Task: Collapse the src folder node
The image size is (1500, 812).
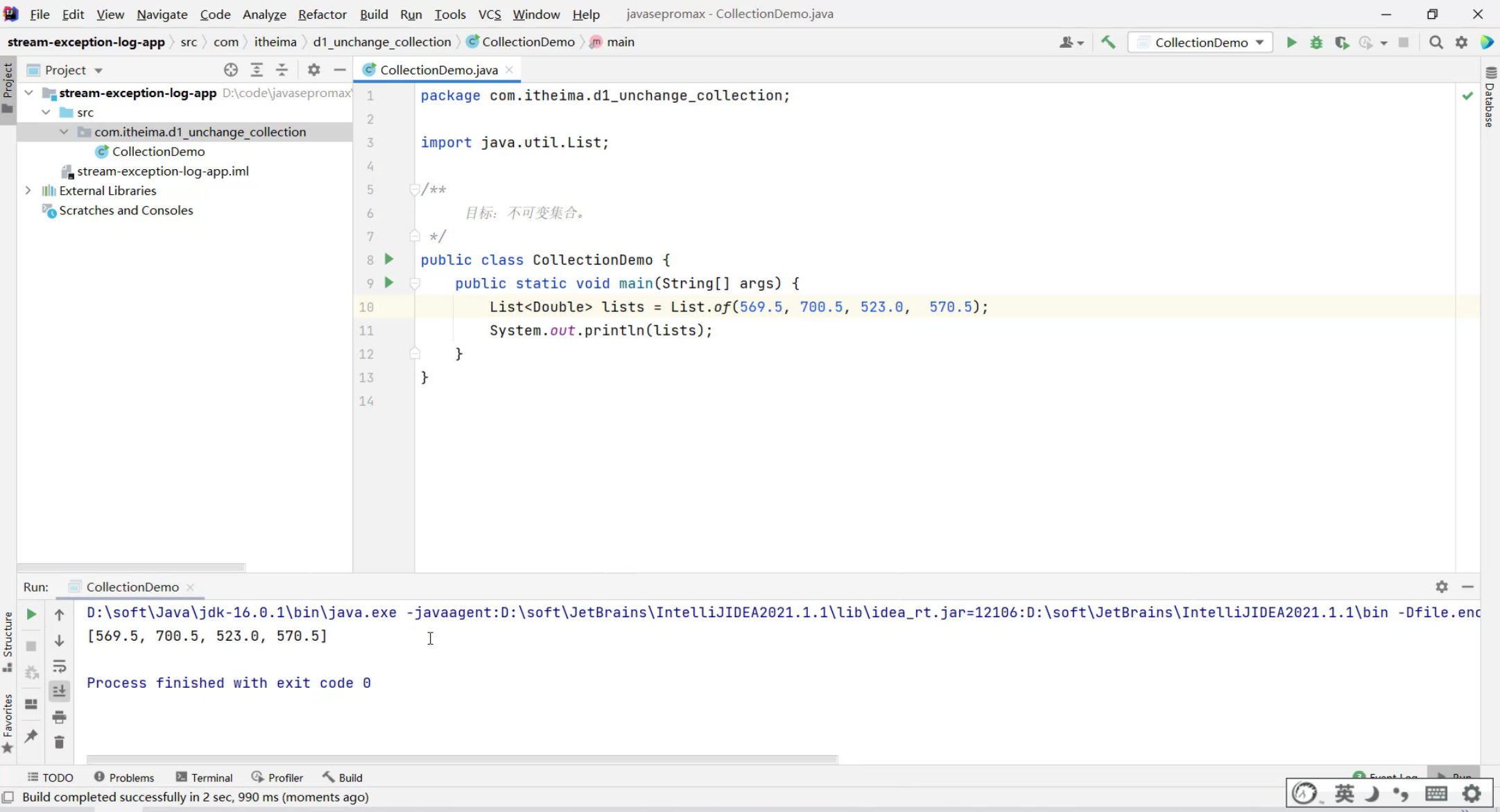Action: click(x=46, y=112)
